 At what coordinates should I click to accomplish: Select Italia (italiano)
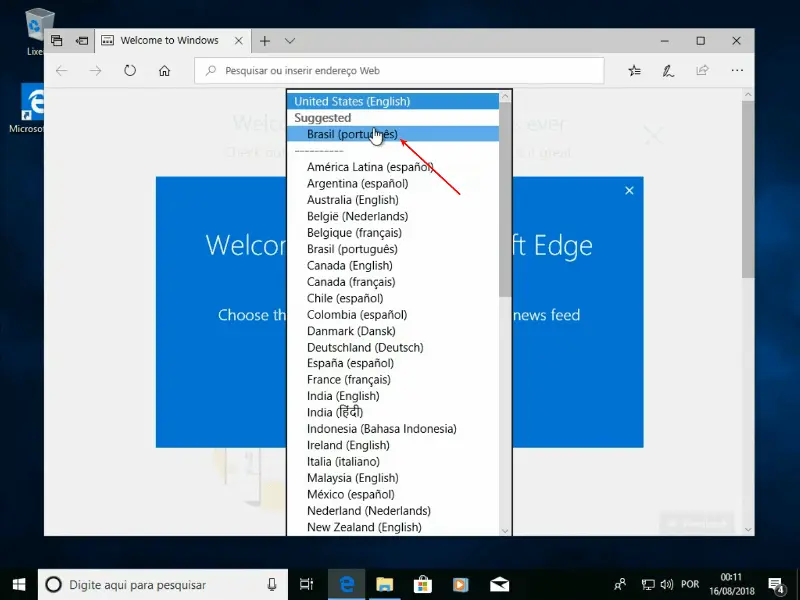[393, 461]
